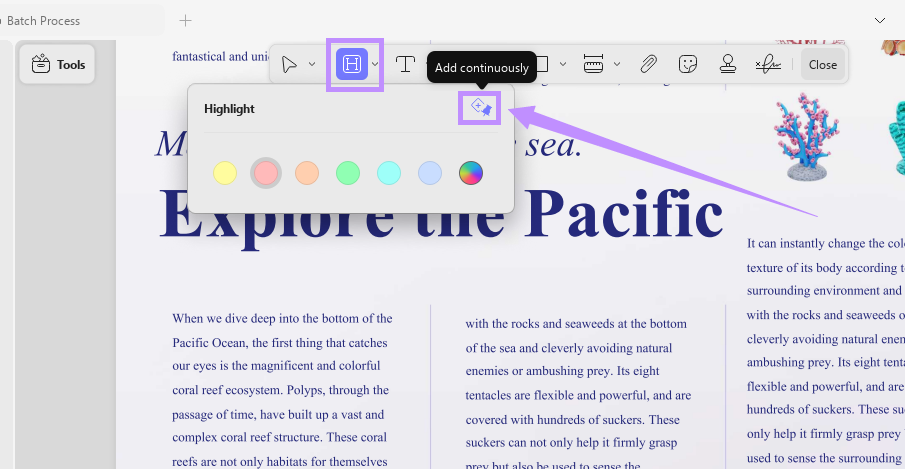Click the paperclip attachment tool
Image resolution: width=905 pixels, height=469 pixels.
(648, 64)
